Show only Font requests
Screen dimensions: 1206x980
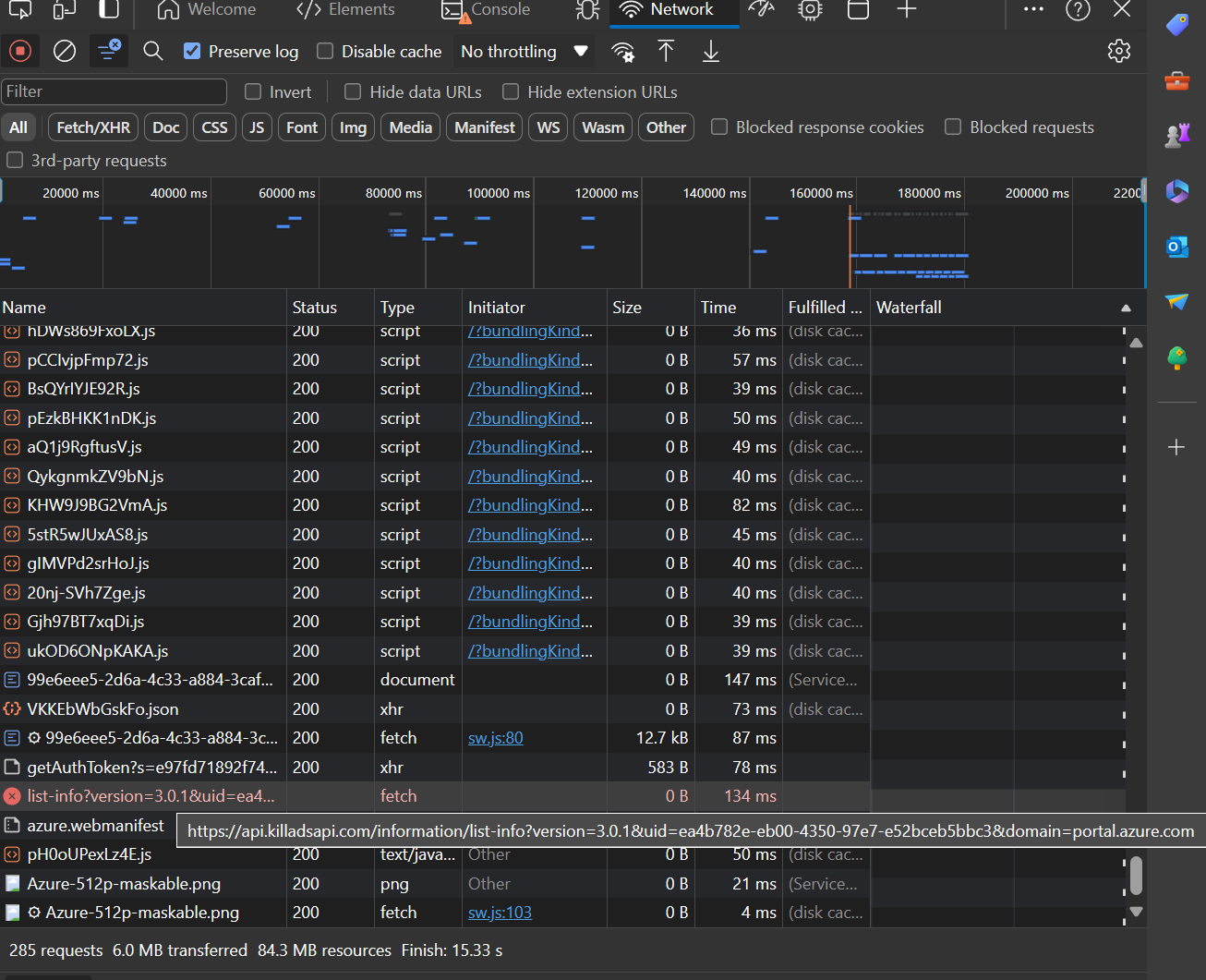point(302,127)
